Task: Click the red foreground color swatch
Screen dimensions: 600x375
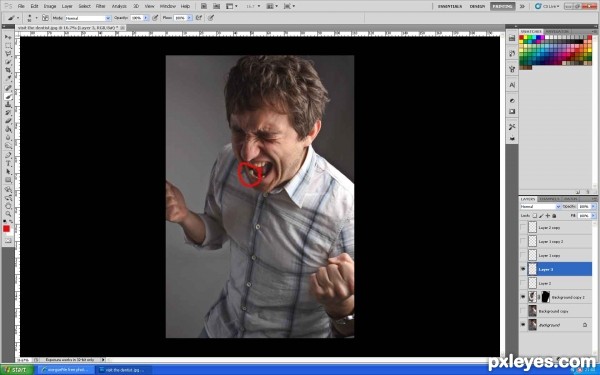Action: point(6,228)
